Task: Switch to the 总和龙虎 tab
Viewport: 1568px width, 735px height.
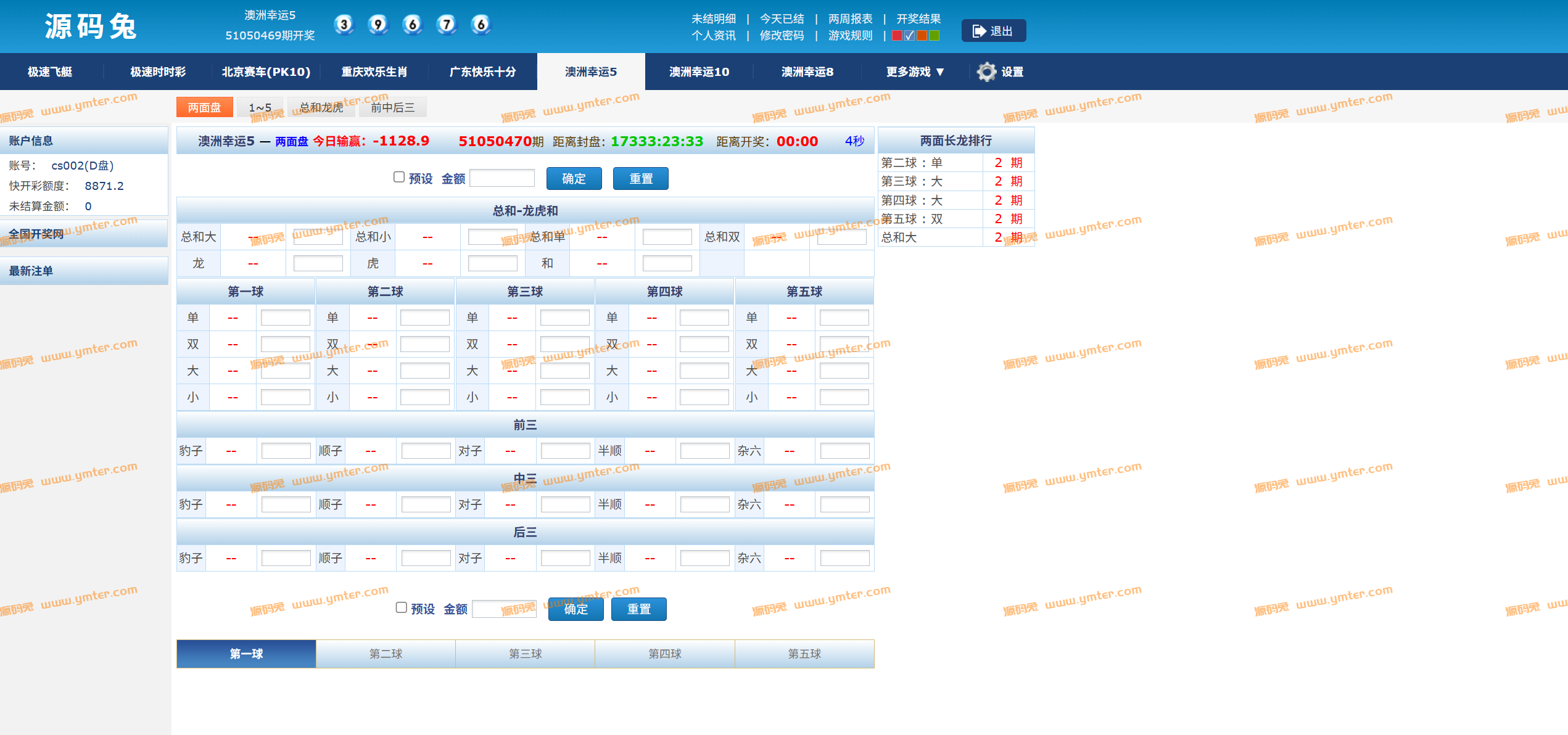Action: [321, 108]
